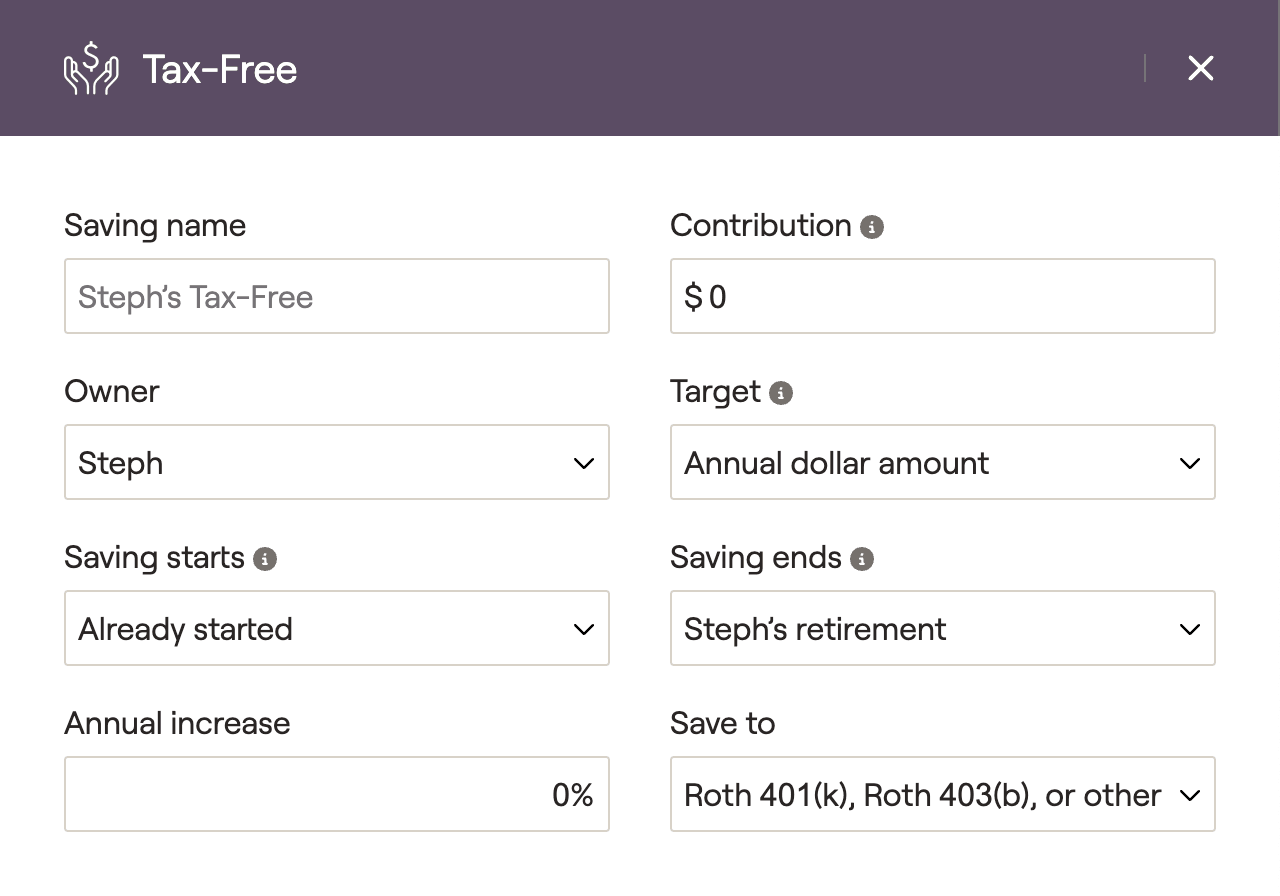Close the Tax-Free dialog
Image resolution: width=1280 pixels, height=896 pixels.
click(1200, 68)
